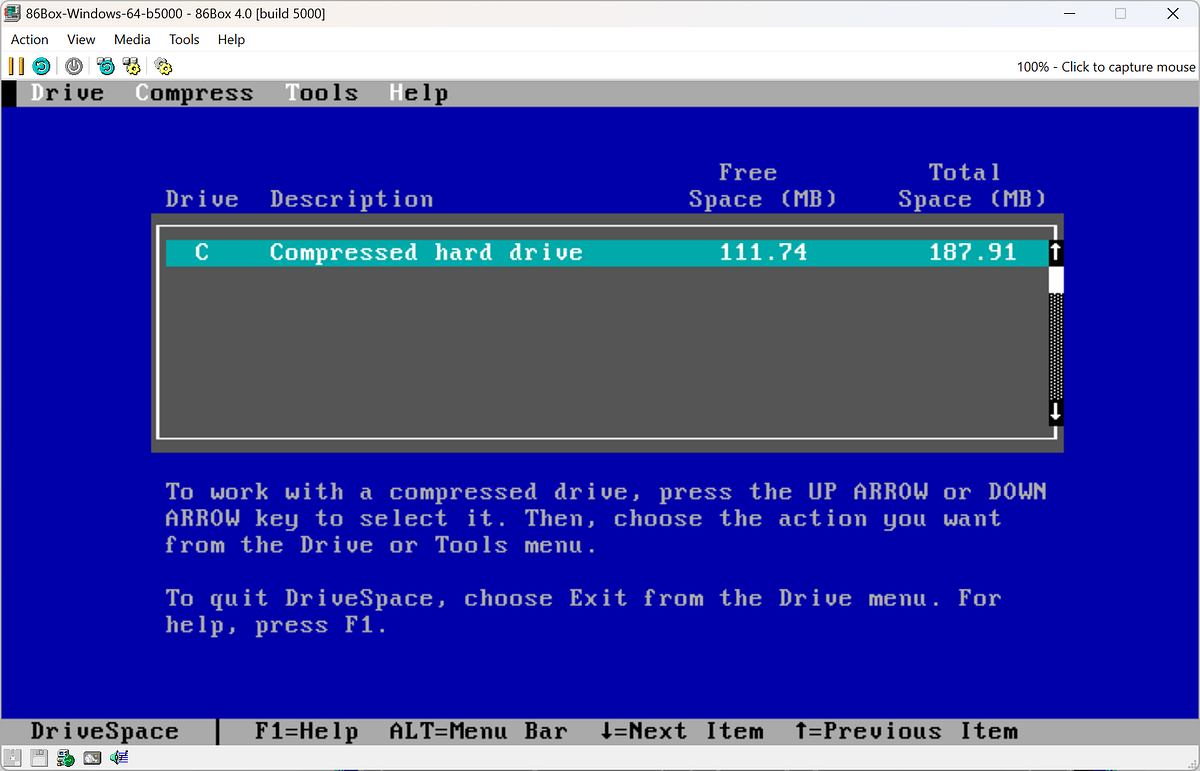Open DriveSpace Help menu
The height and width of the screenshot is (771, 1200).
point(418,93)
